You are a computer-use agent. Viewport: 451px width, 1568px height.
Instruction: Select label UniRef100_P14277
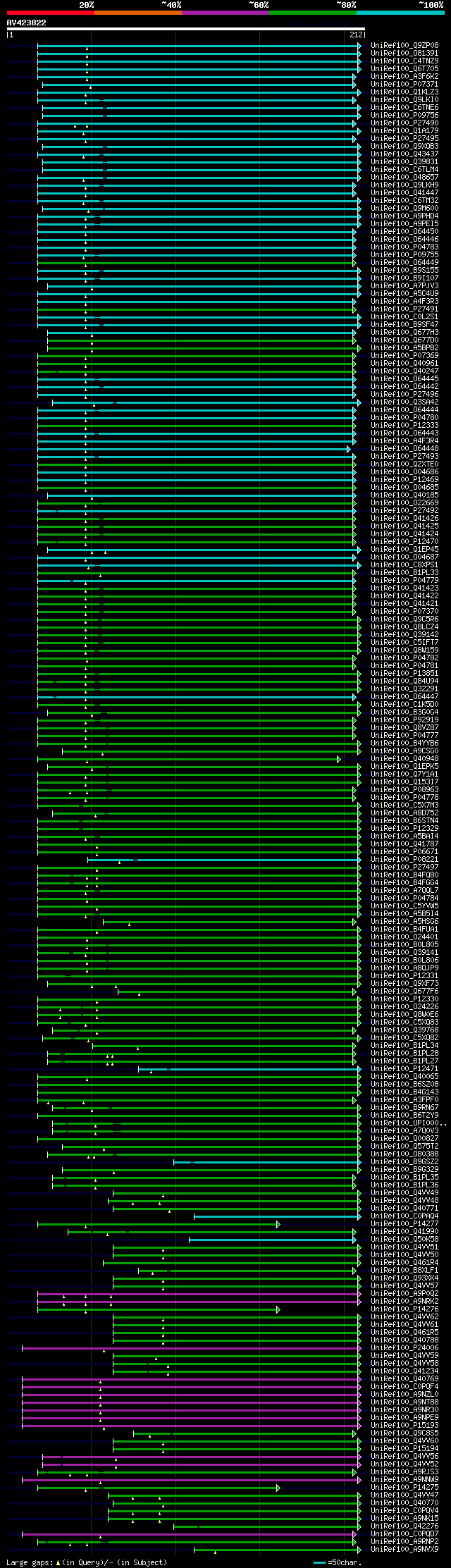(x=404, y=1224)
